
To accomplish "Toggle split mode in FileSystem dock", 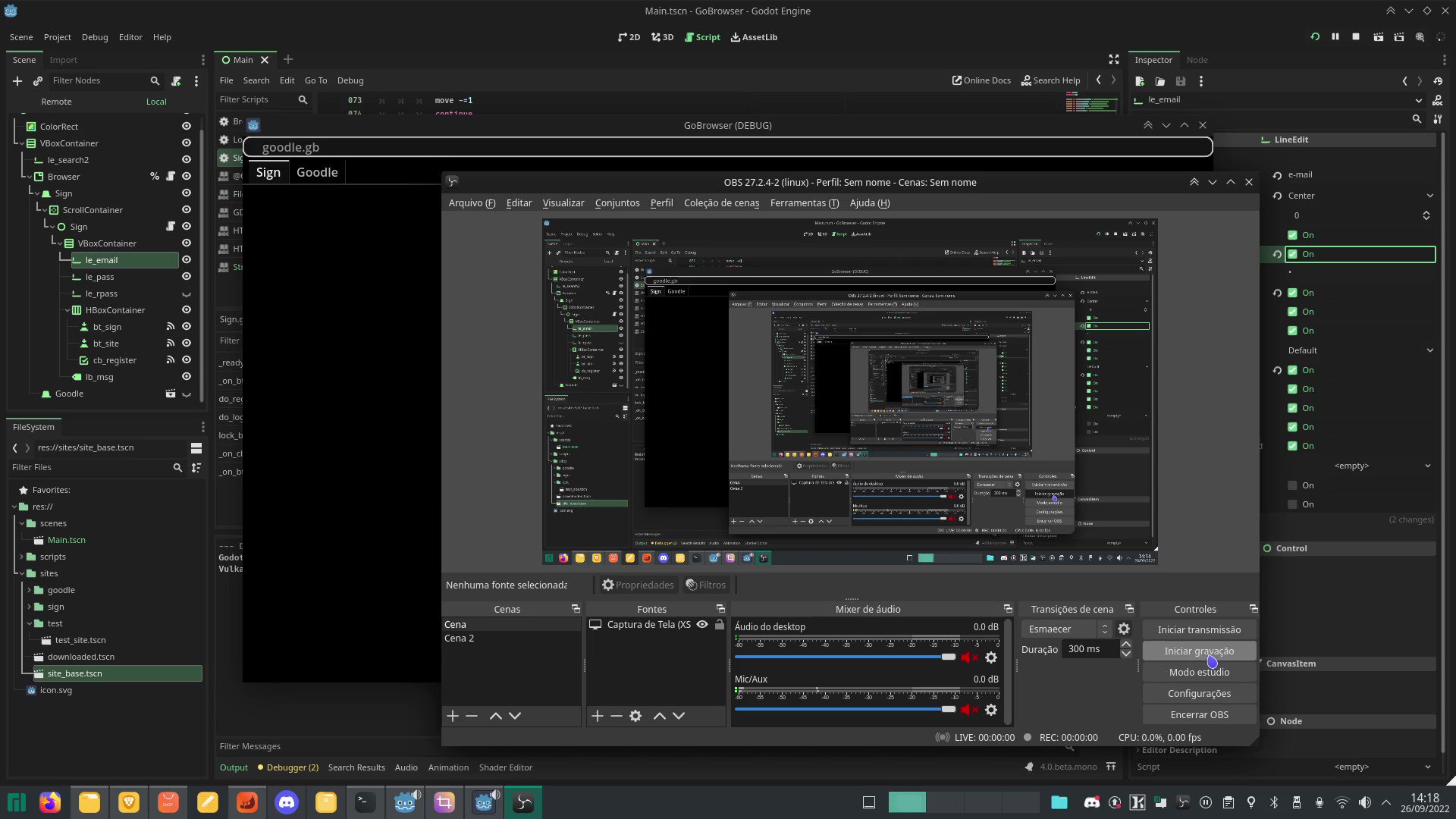I will (x=196, y=447).
